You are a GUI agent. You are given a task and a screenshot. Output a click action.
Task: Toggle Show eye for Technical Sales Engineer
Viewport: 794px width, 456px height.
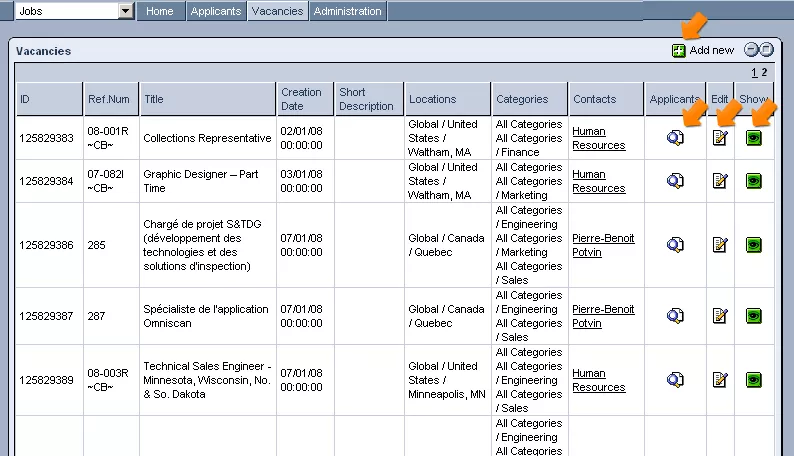point(754,380)
